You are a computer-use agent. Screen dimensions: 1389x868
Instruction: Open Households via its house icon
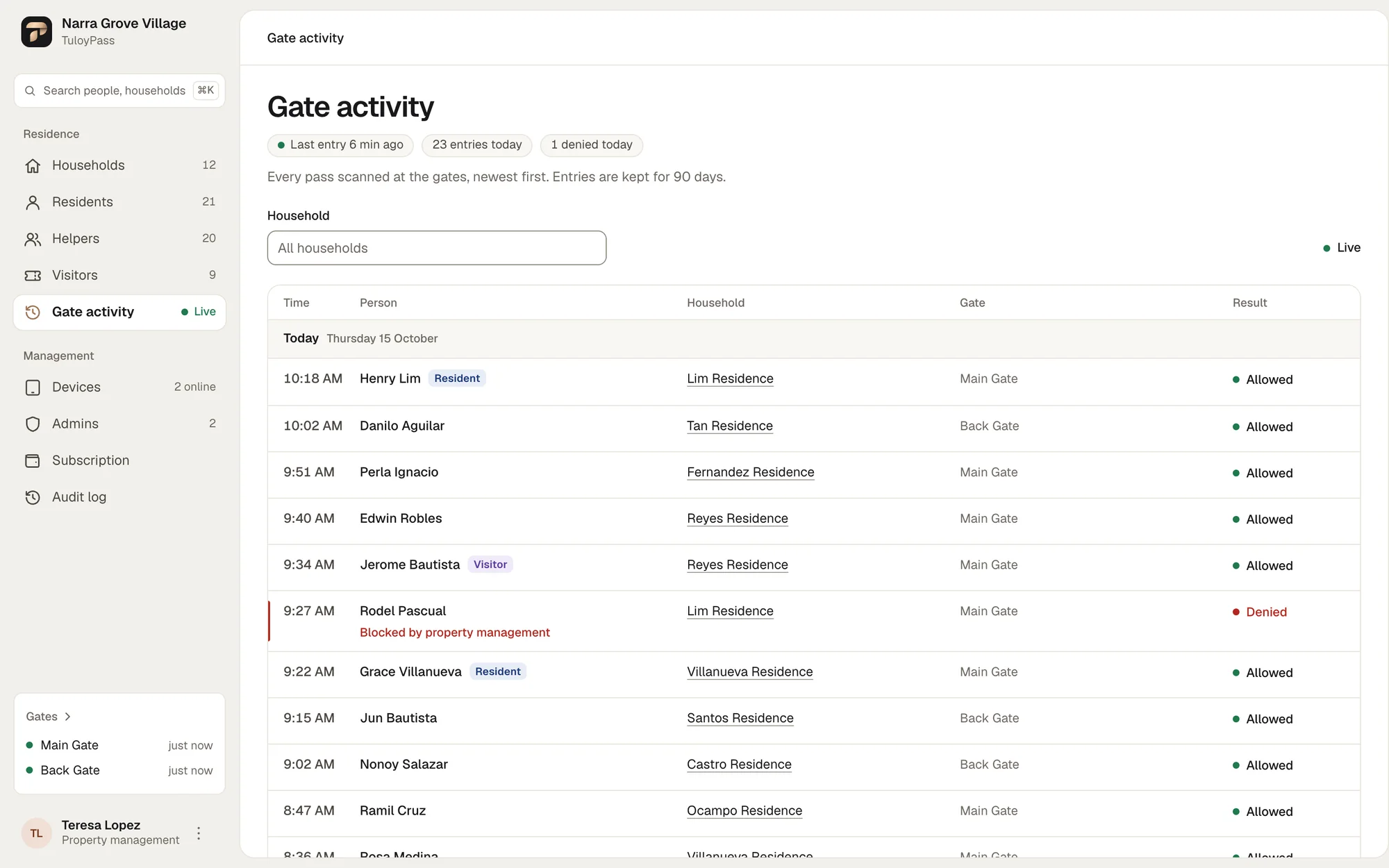click(x=33, y=165)
